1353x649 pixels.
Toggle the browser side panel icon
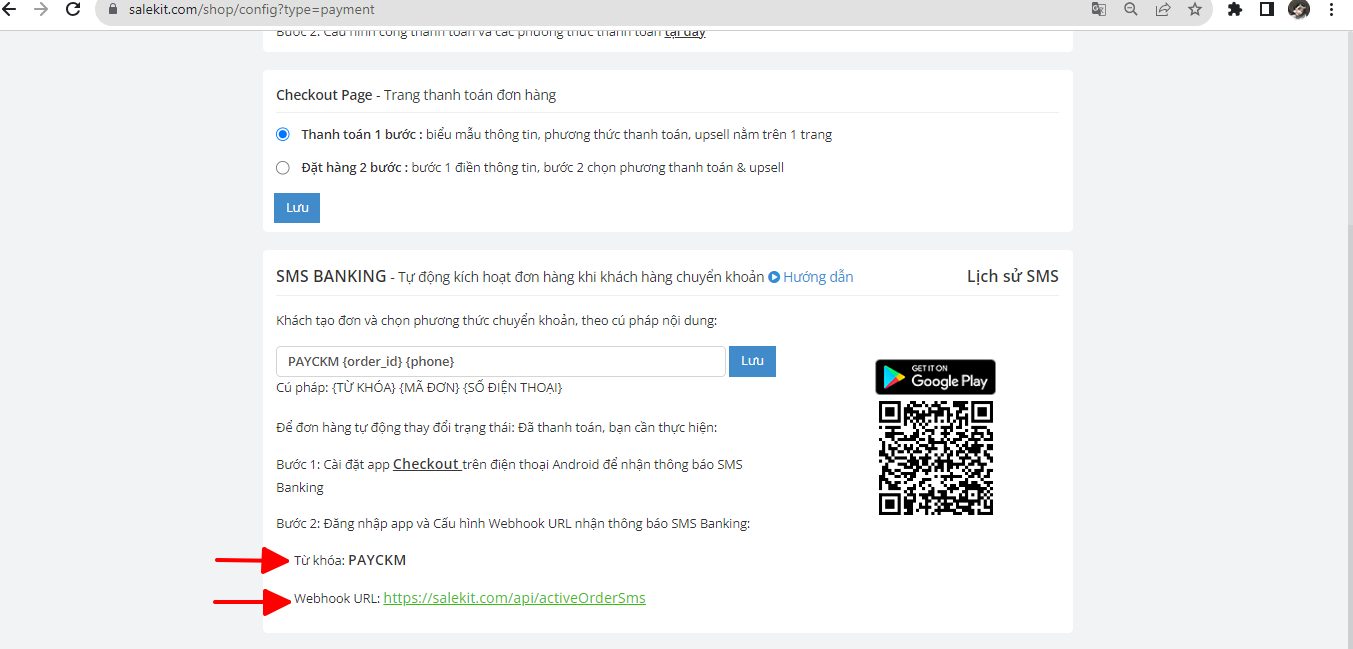click(x=1267, y=10)
